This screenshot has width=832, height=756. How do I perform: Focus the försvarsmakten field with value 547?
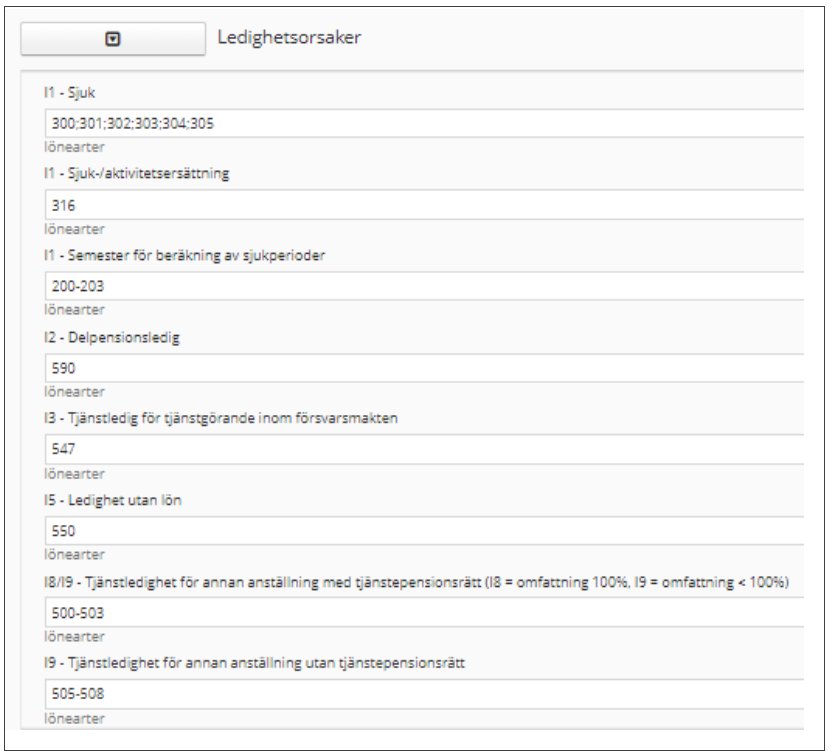pyautogui.click(x=424, y=449)
